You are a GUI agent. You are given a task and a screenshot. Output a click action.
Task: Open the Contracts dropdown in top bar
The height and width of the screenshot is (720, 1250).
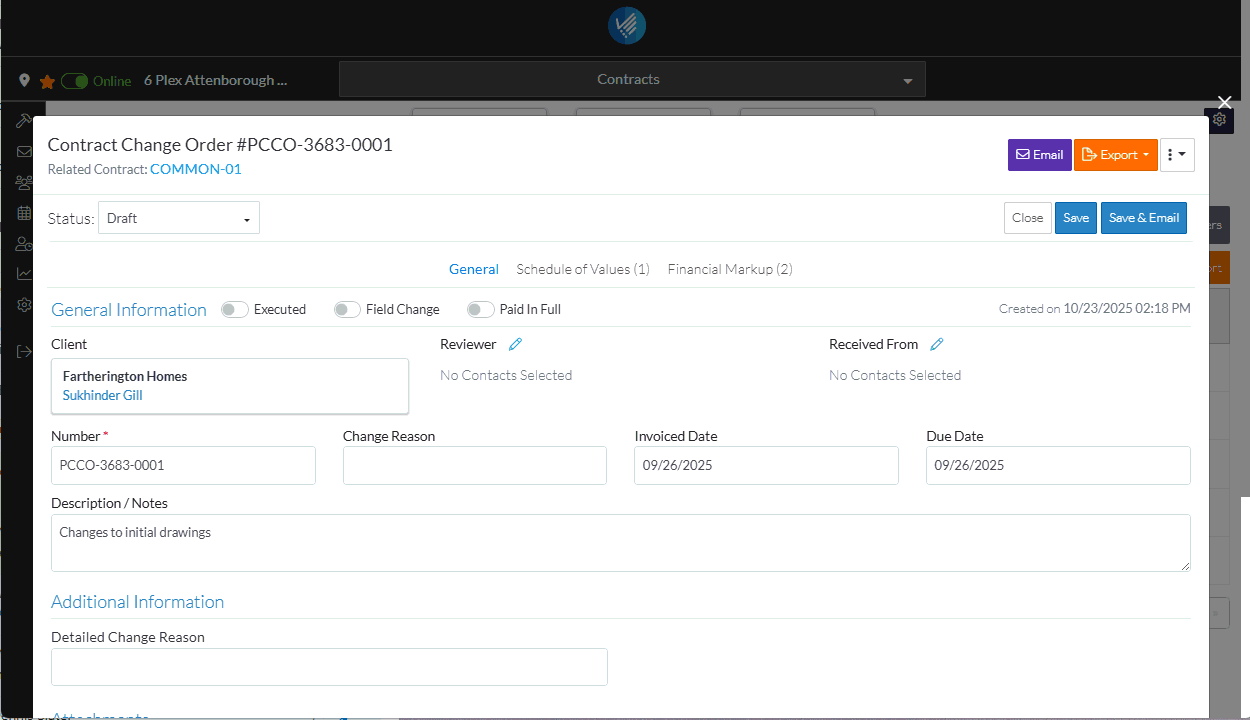pos(632,79)
